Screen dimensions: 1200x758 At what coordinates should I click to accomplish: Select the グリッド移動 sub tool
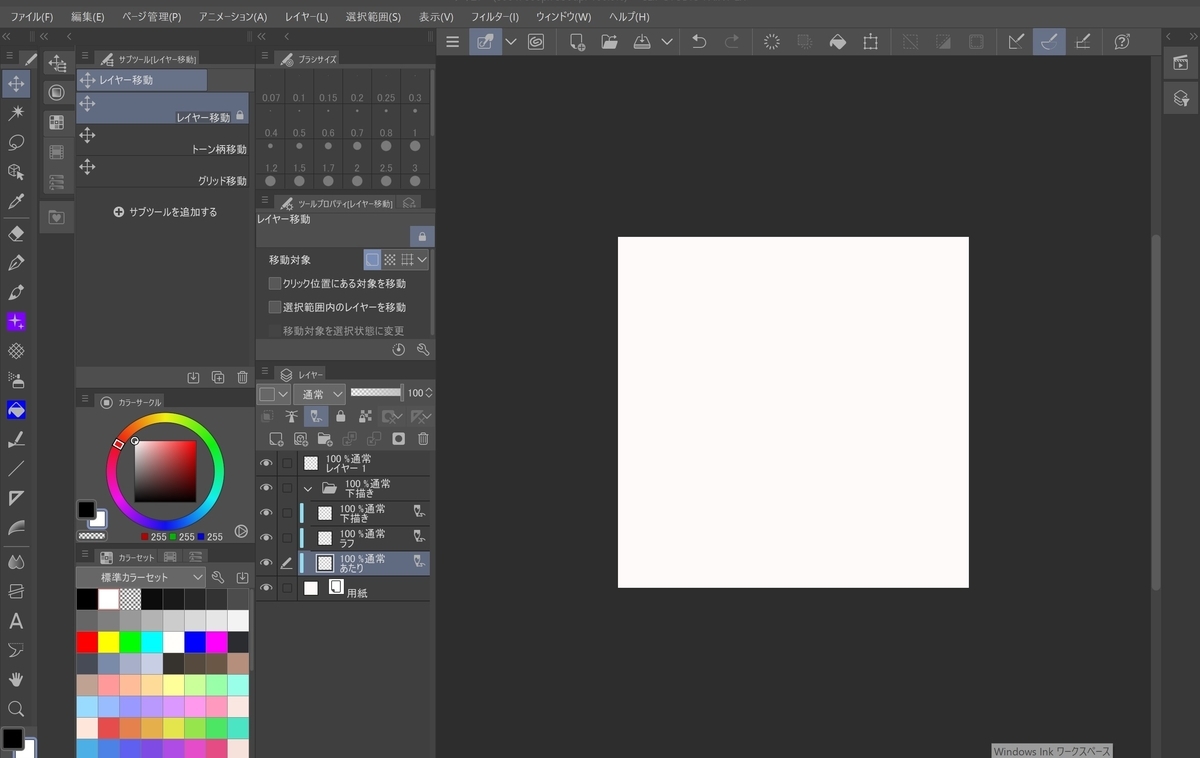point(162,174)
